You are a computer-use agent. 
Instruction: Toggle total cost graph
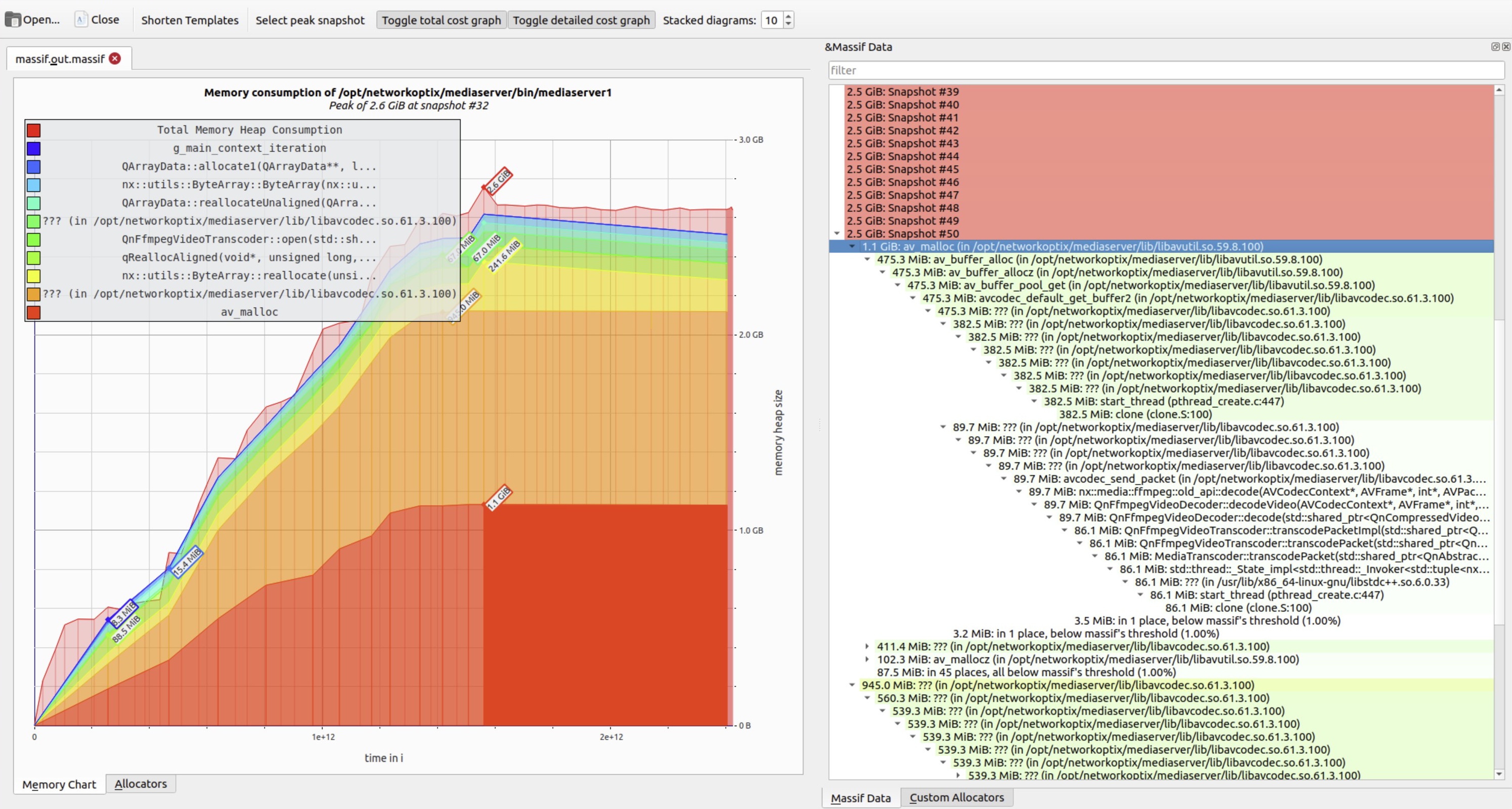tap(441, 20)
